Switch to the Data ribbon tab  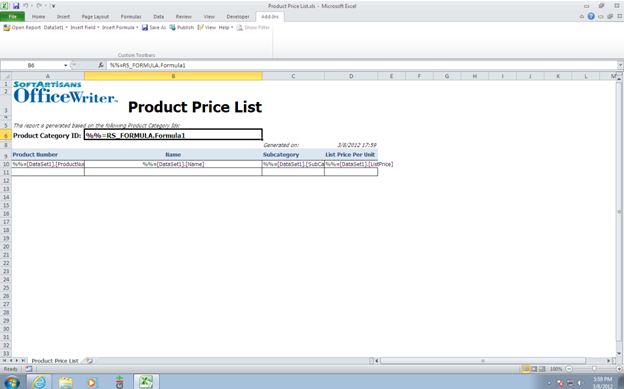pos(158,17)
